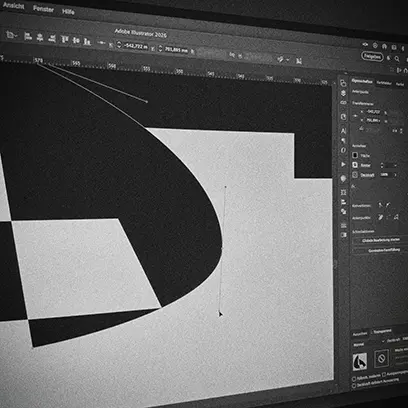Click the horizontal align left icon
The width and height of the screenshot is (408, 408).
click(x=28, y=36)
